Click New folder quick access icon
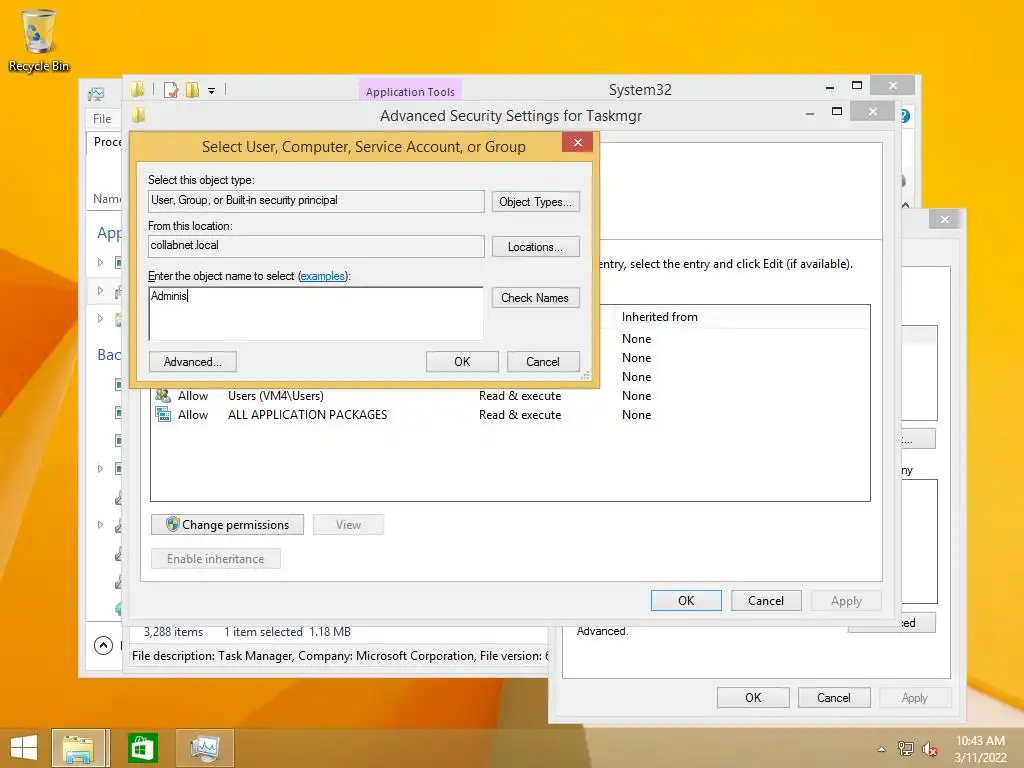The width and height of the screenshot is (1024, 768). click(192, 90)
